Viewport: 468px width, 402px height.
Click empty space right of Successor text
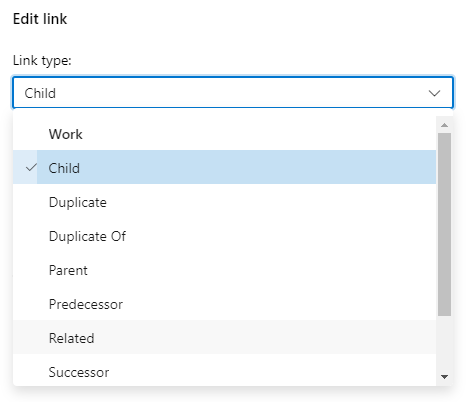click(267, 372)
